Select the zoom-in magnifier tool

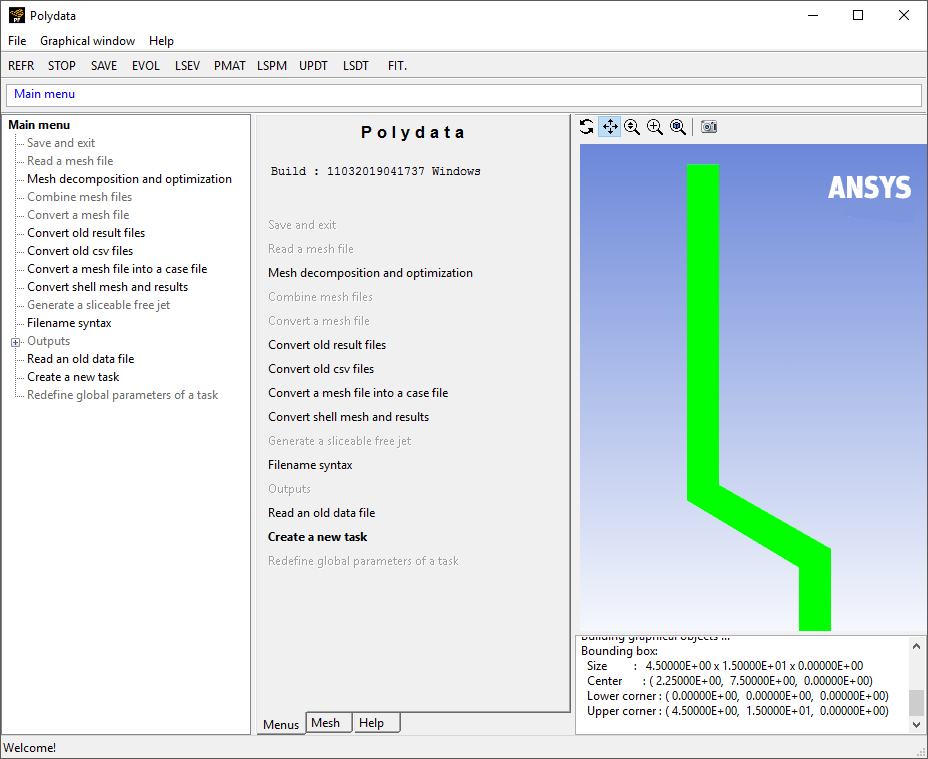[x=655, y=126]
